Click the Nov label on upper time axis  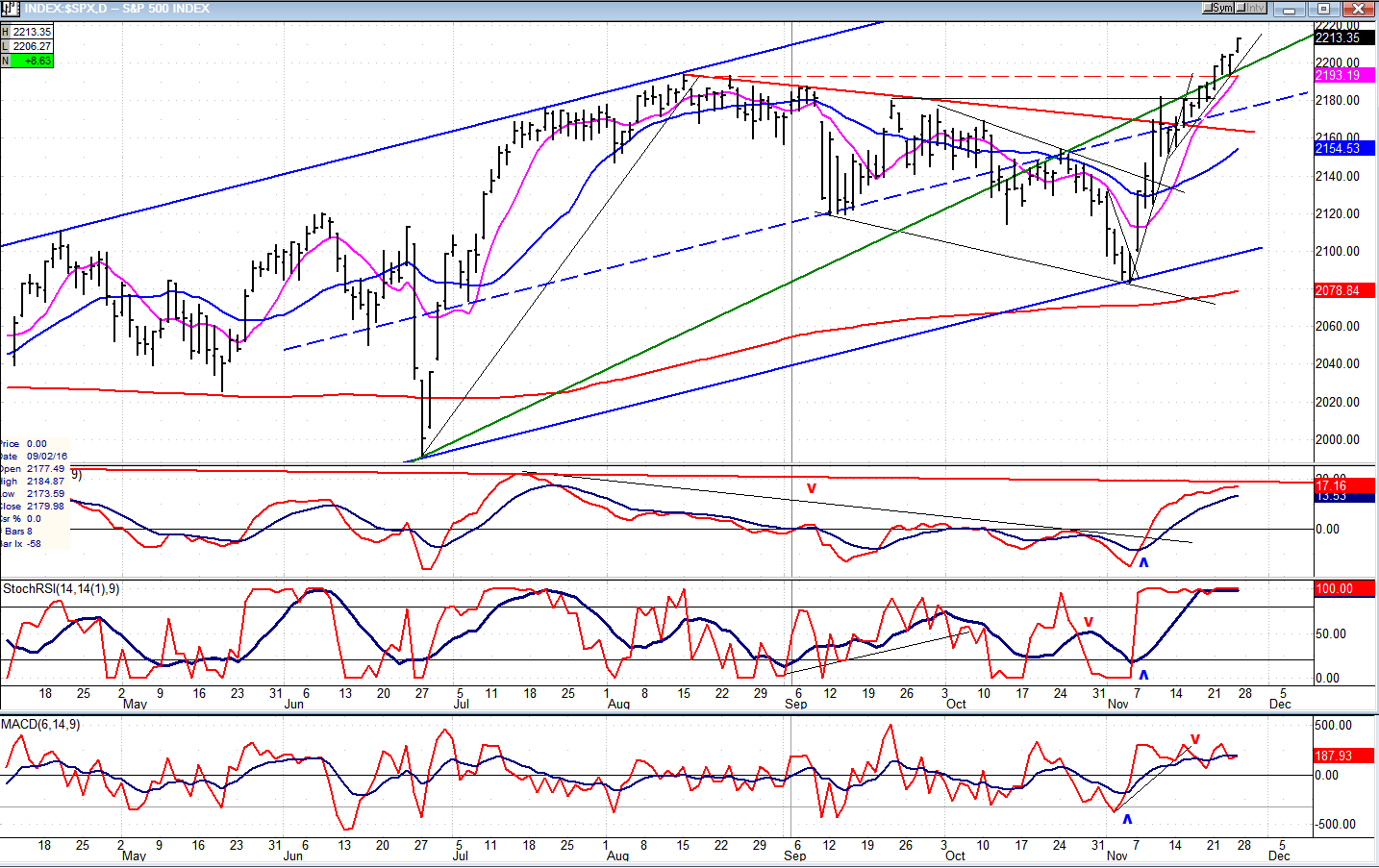pos(1117,704)
